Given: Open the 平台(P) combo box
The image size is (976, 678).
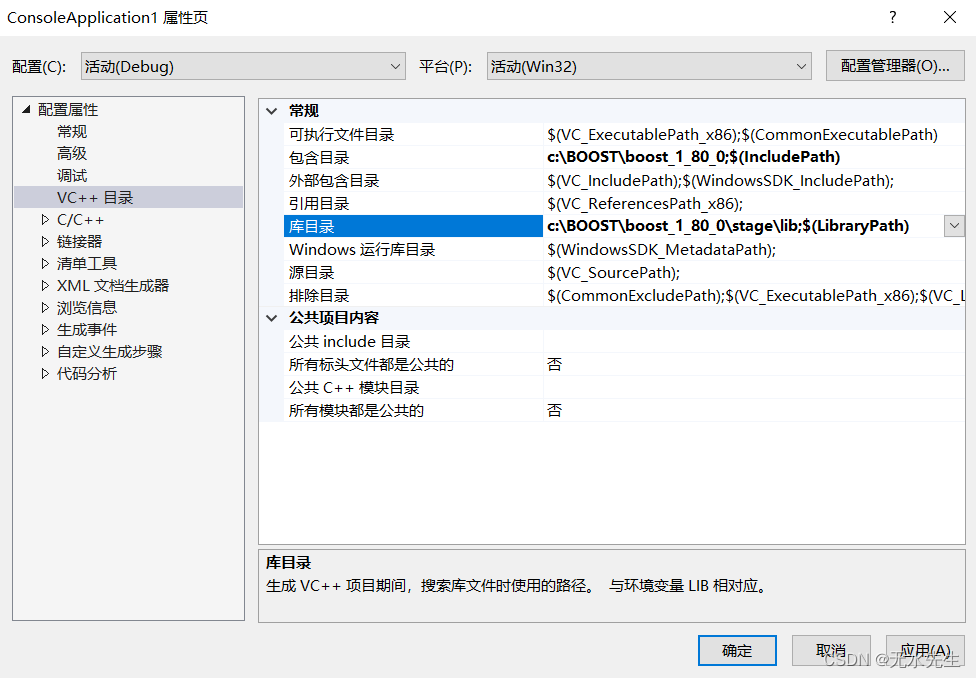Looking at the screenshot, I should (800, 65).
